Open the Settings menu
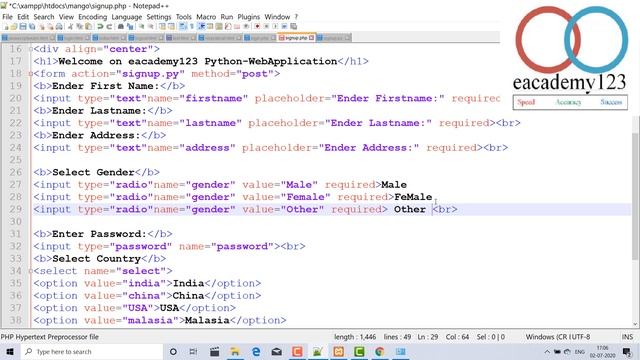 tap(159, 17)
